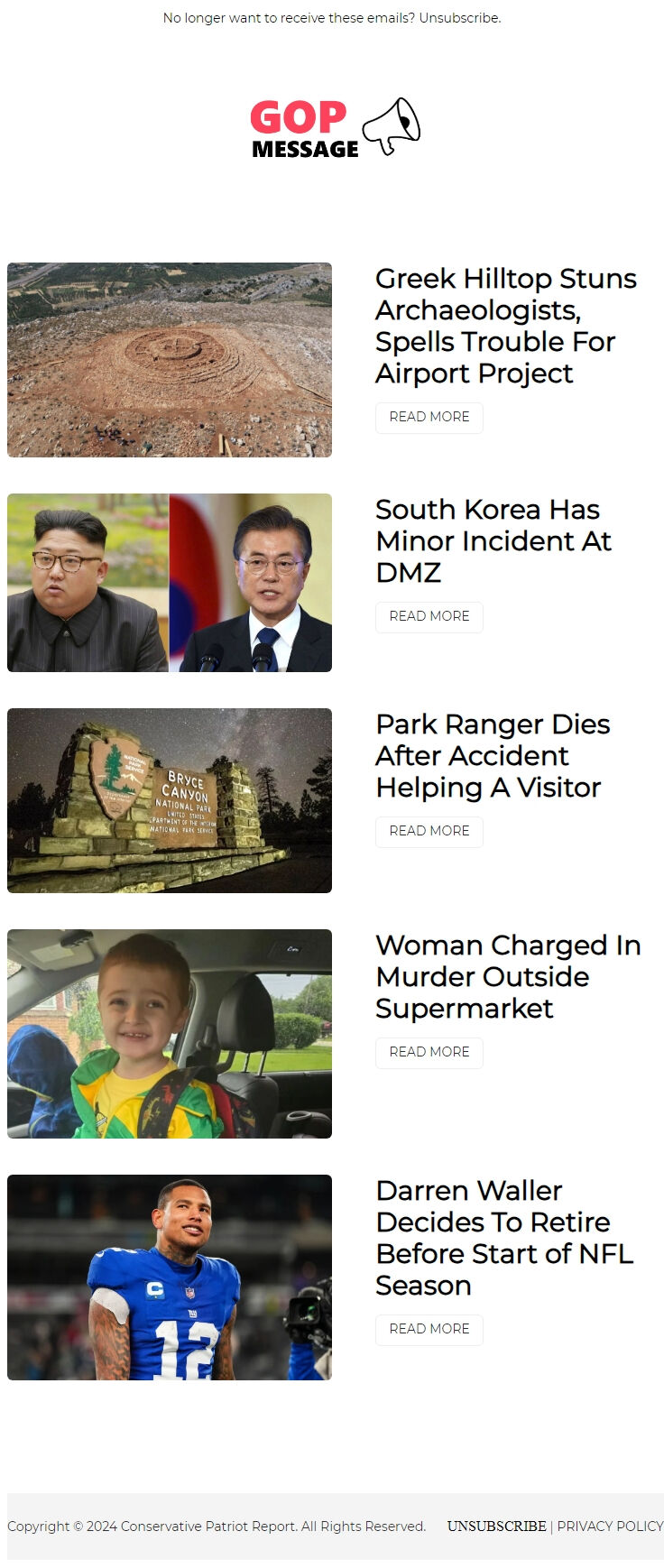Open the PRIVACY POLICY footer link
Viewport: 664px width, 1568px height.
click(x=610, y=1526)
